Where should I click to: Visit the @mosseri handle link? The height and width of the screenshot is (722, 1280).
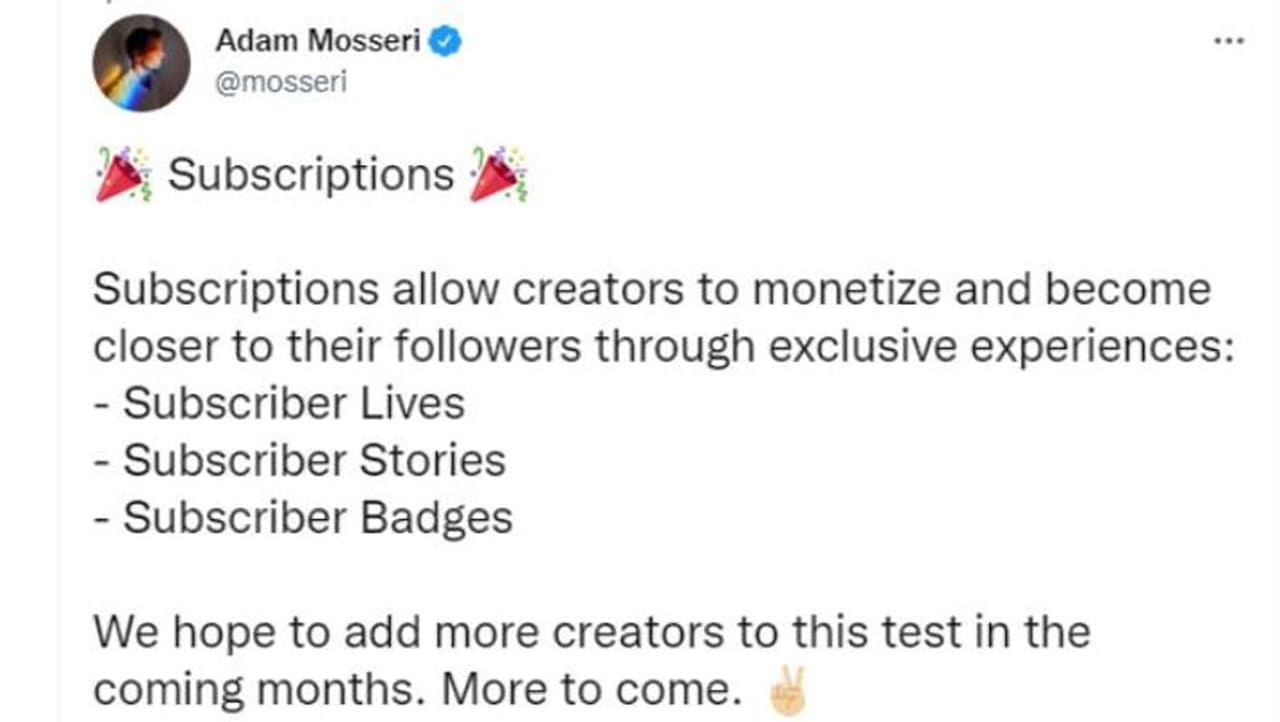pyautogui.click(x=281, y=82)
